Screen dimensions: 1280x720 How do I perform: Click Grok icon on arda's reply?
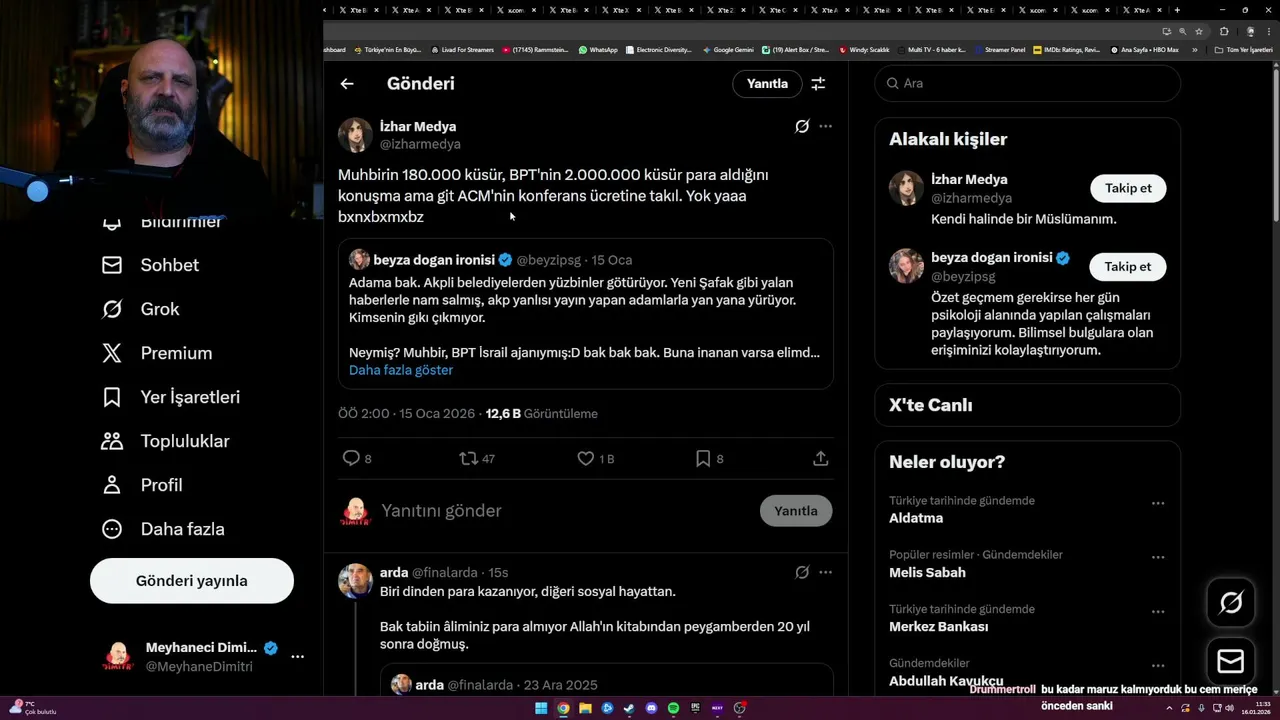tap(802, 572)
